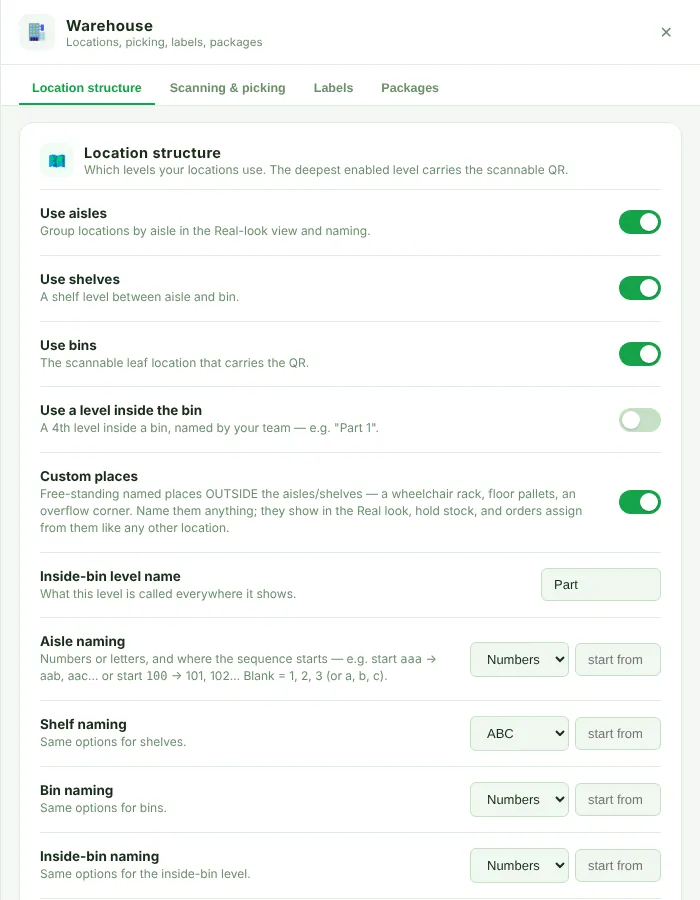The image size is (700, 900).
Task: Select the Location structure tab
Action: coord(87,88)
